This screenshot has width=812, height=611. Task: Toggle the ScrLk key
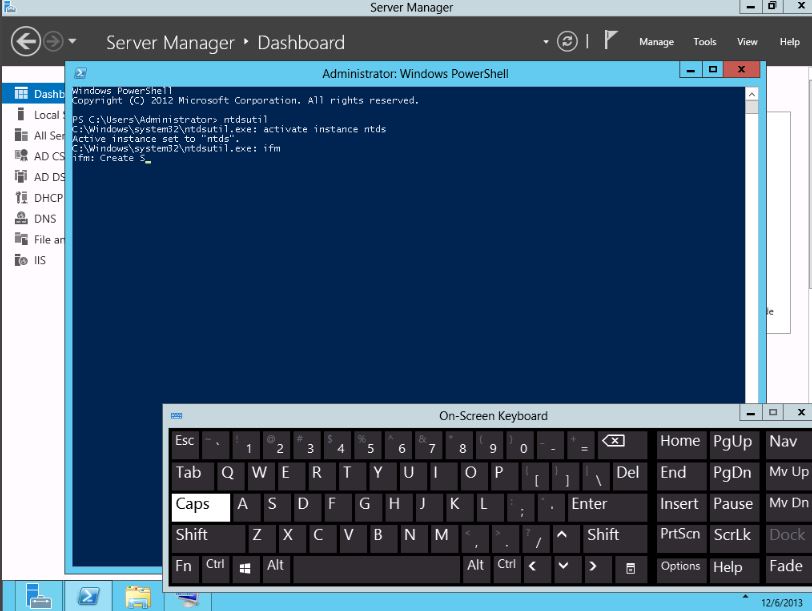pyautogui.click(x=732, y=535)
